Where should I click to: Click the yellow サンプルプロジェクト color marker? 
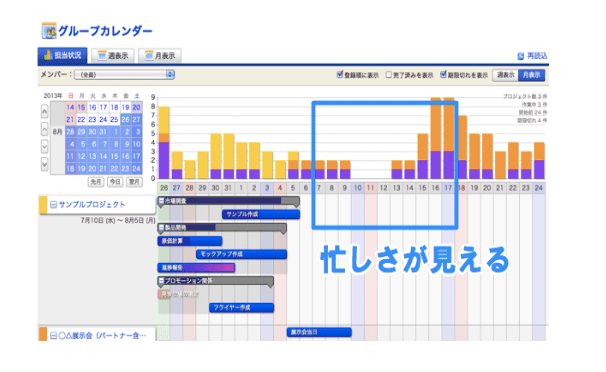coord(43,204)
